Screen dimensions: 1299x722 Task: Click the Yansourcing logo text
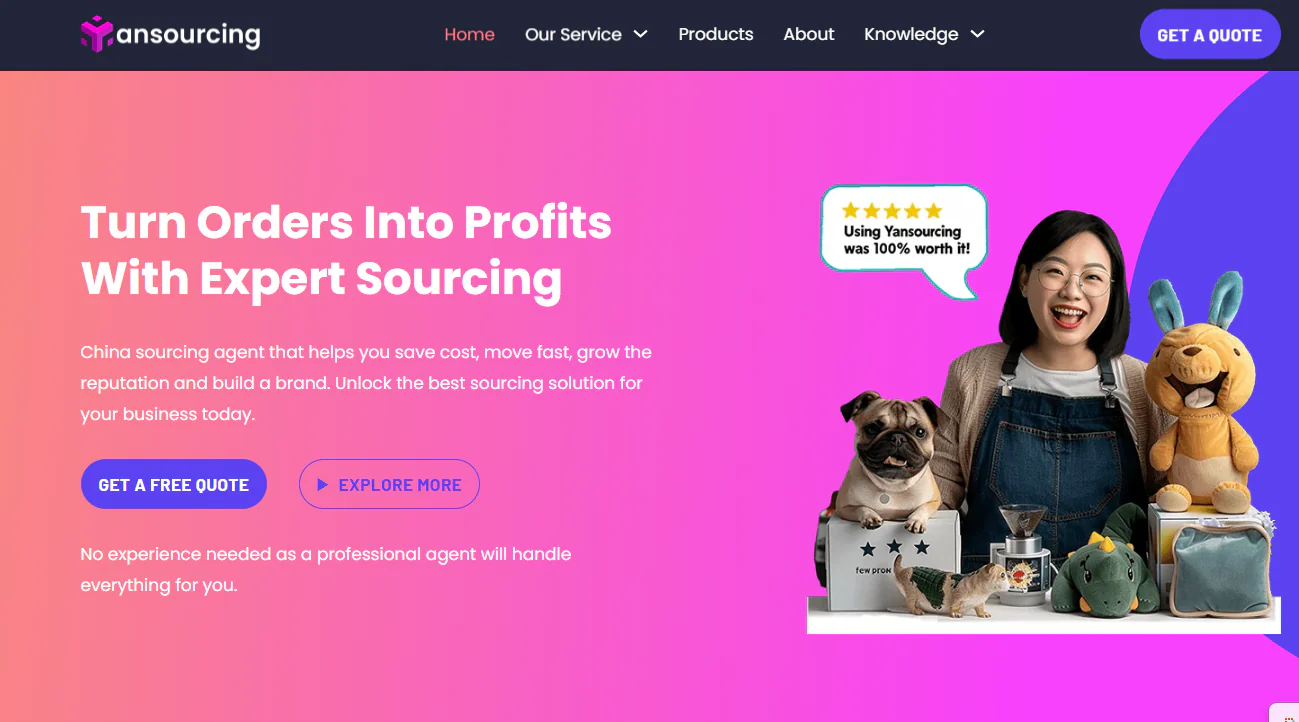tap(188, 35)
